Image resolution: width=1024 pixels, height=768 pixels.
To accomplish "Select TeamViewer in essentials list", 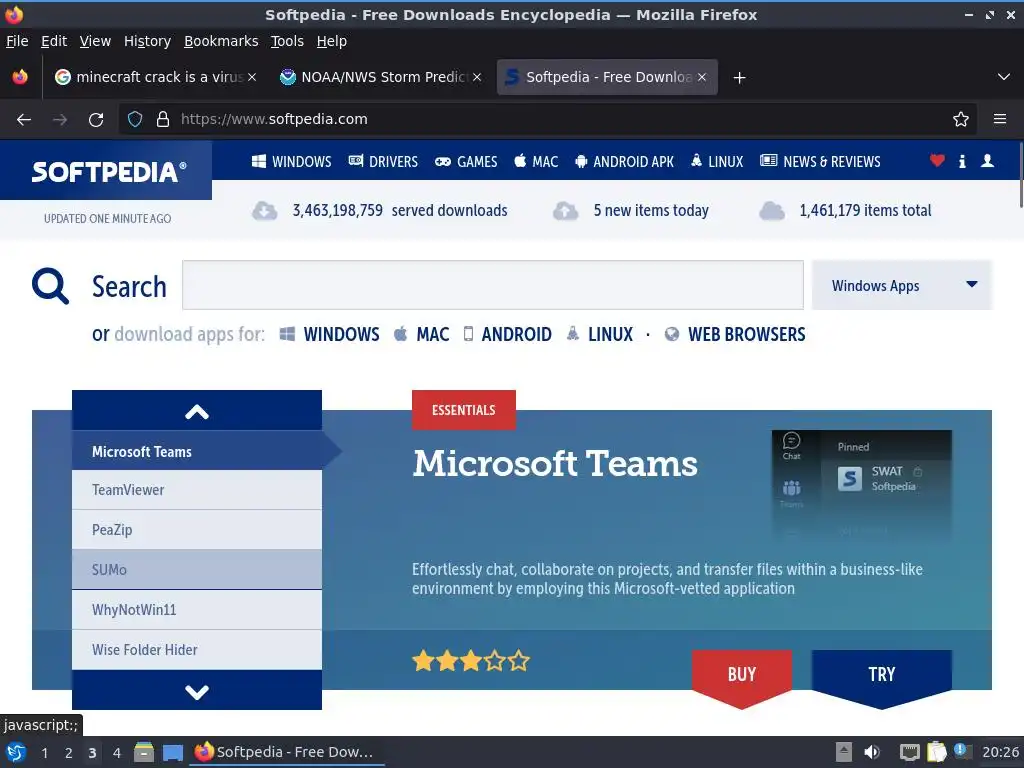I will pos(197,490).
